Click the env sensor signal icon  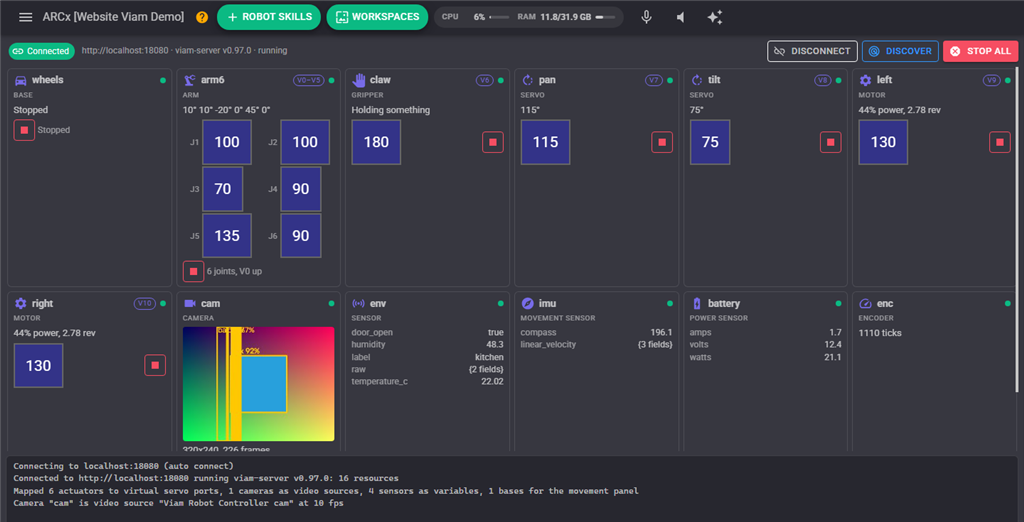point(359,303)
